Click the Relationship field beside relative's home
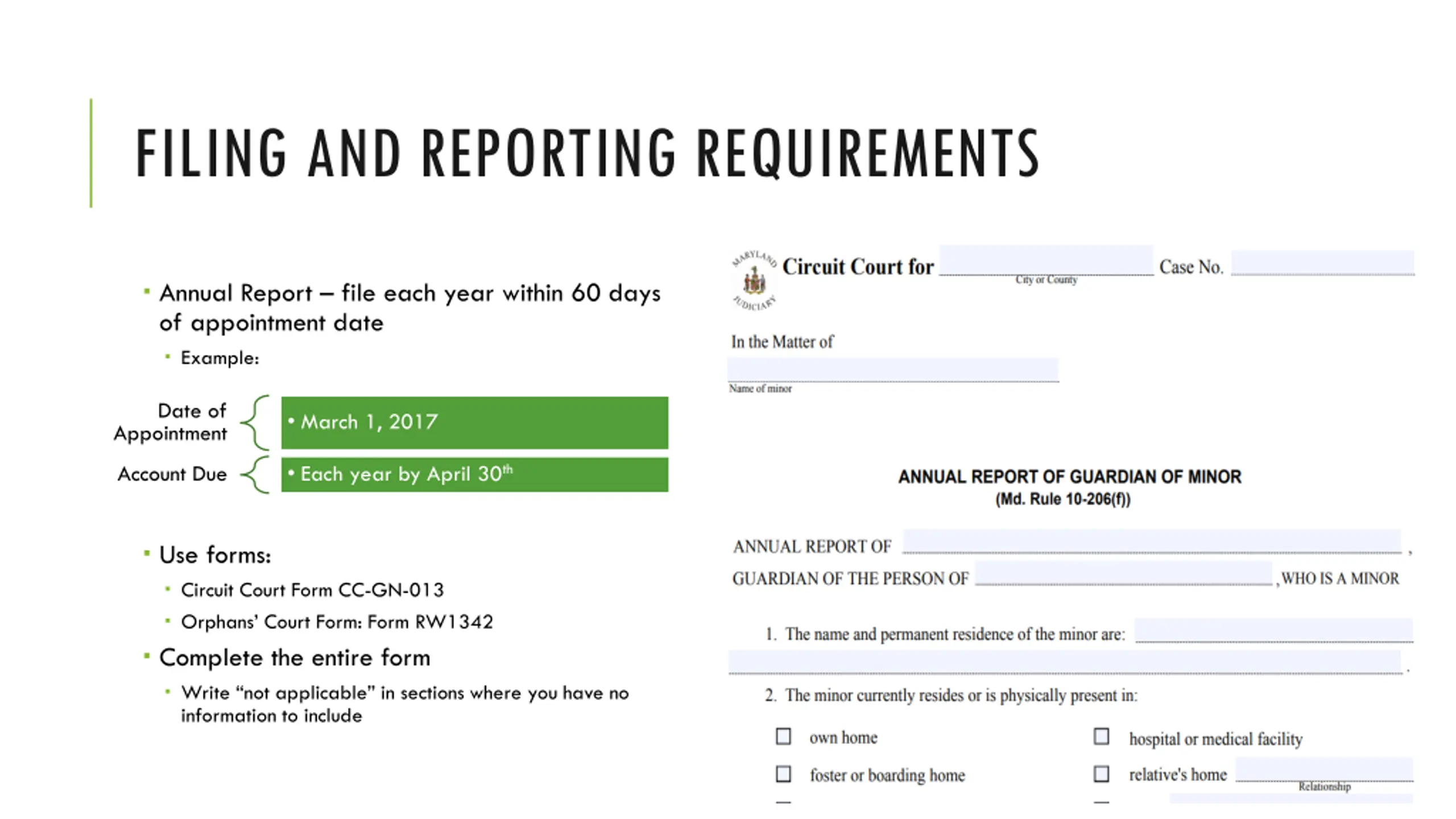The image size is (1456, 819). [1325, 770]
